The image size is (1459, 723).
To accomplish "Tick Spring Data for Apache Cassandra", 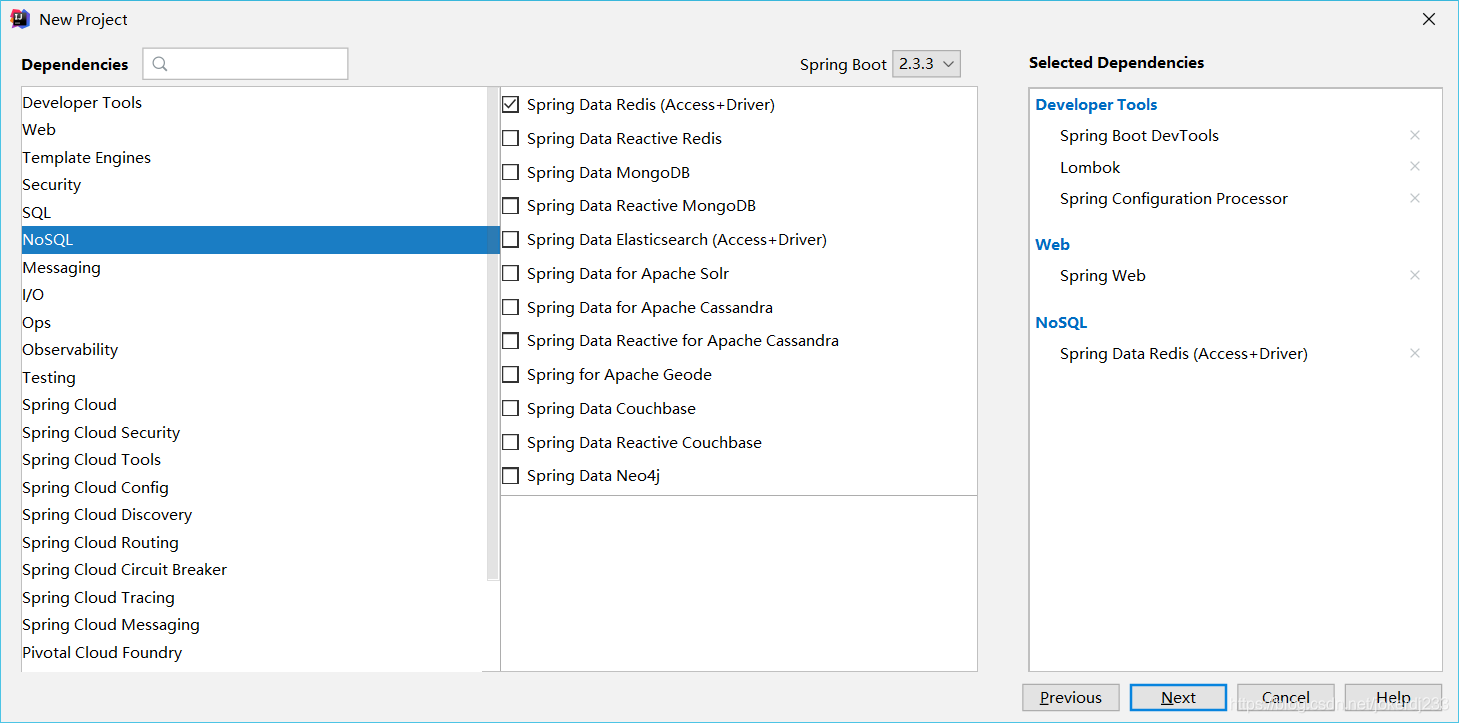I will 511,307.
